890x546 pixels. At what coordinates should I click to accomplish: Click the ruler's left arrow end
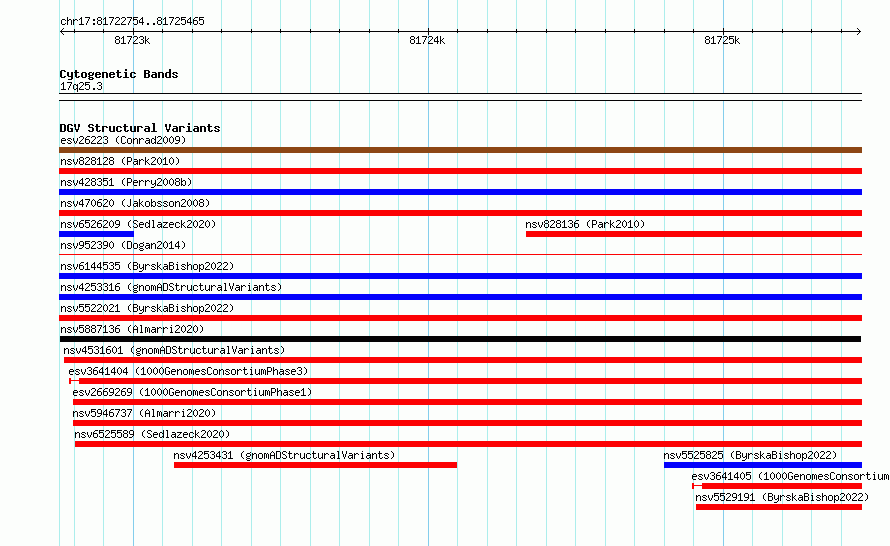point(62,31)
